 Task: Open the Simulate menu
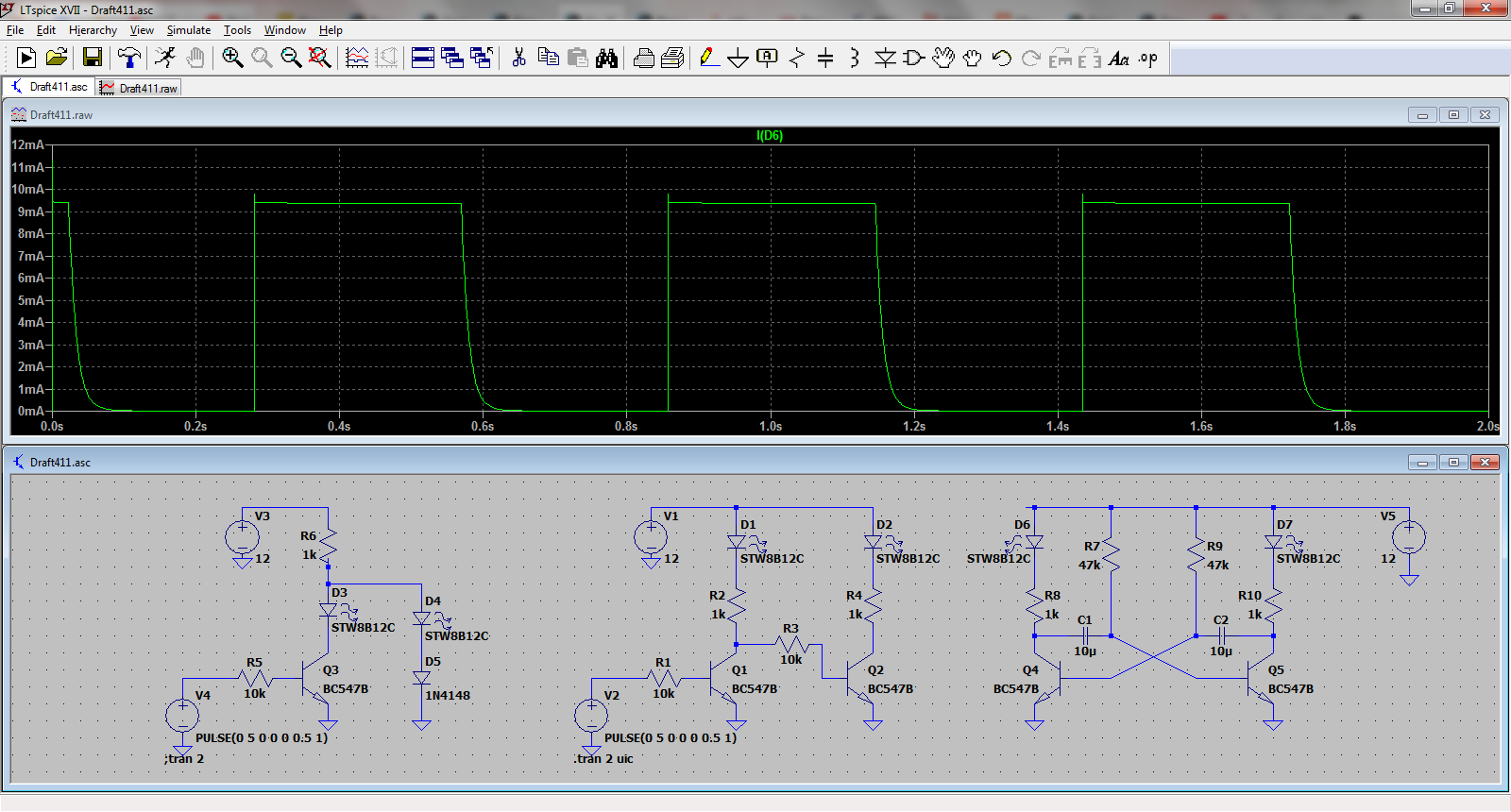click(x=188, y=30)
